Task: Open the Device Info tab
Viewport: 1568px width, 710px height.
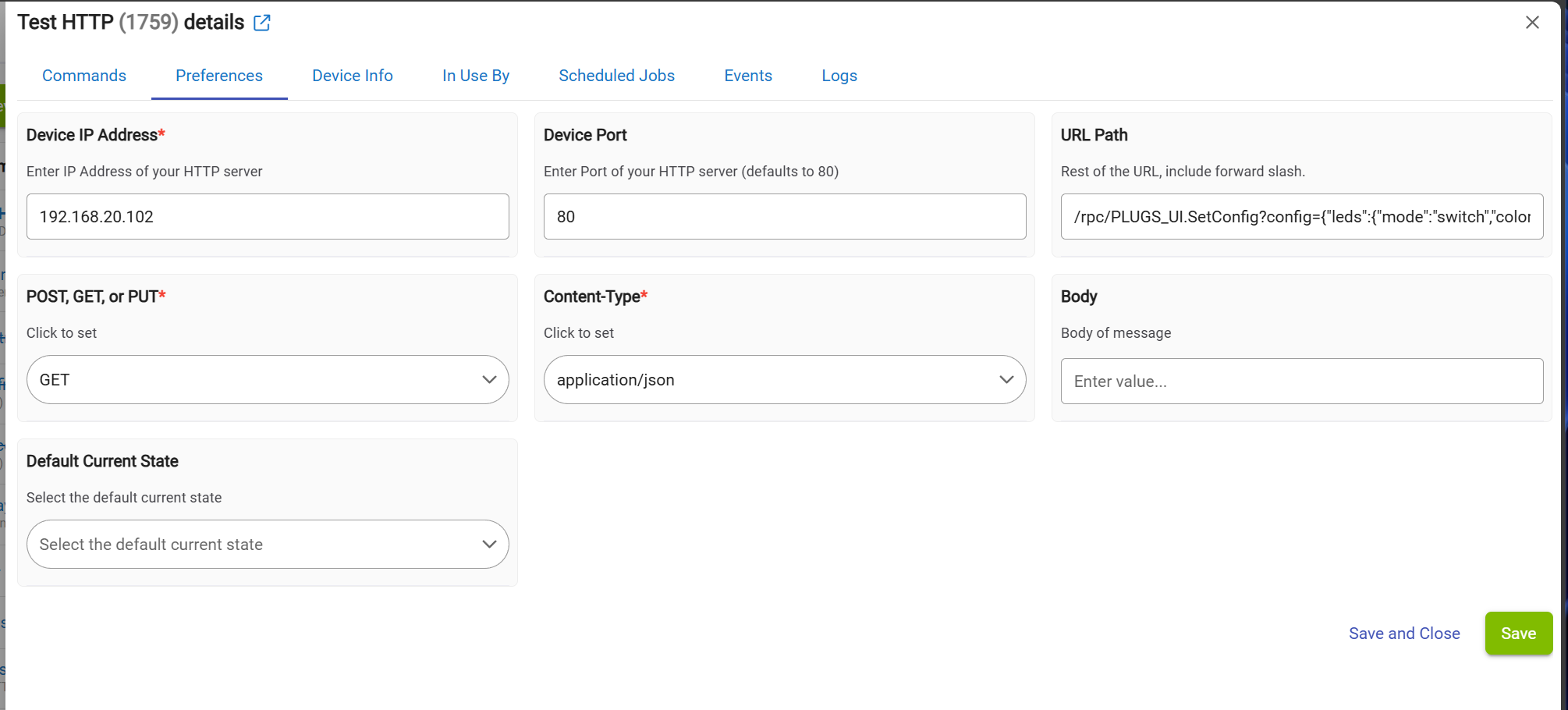Action: (353, 76)
